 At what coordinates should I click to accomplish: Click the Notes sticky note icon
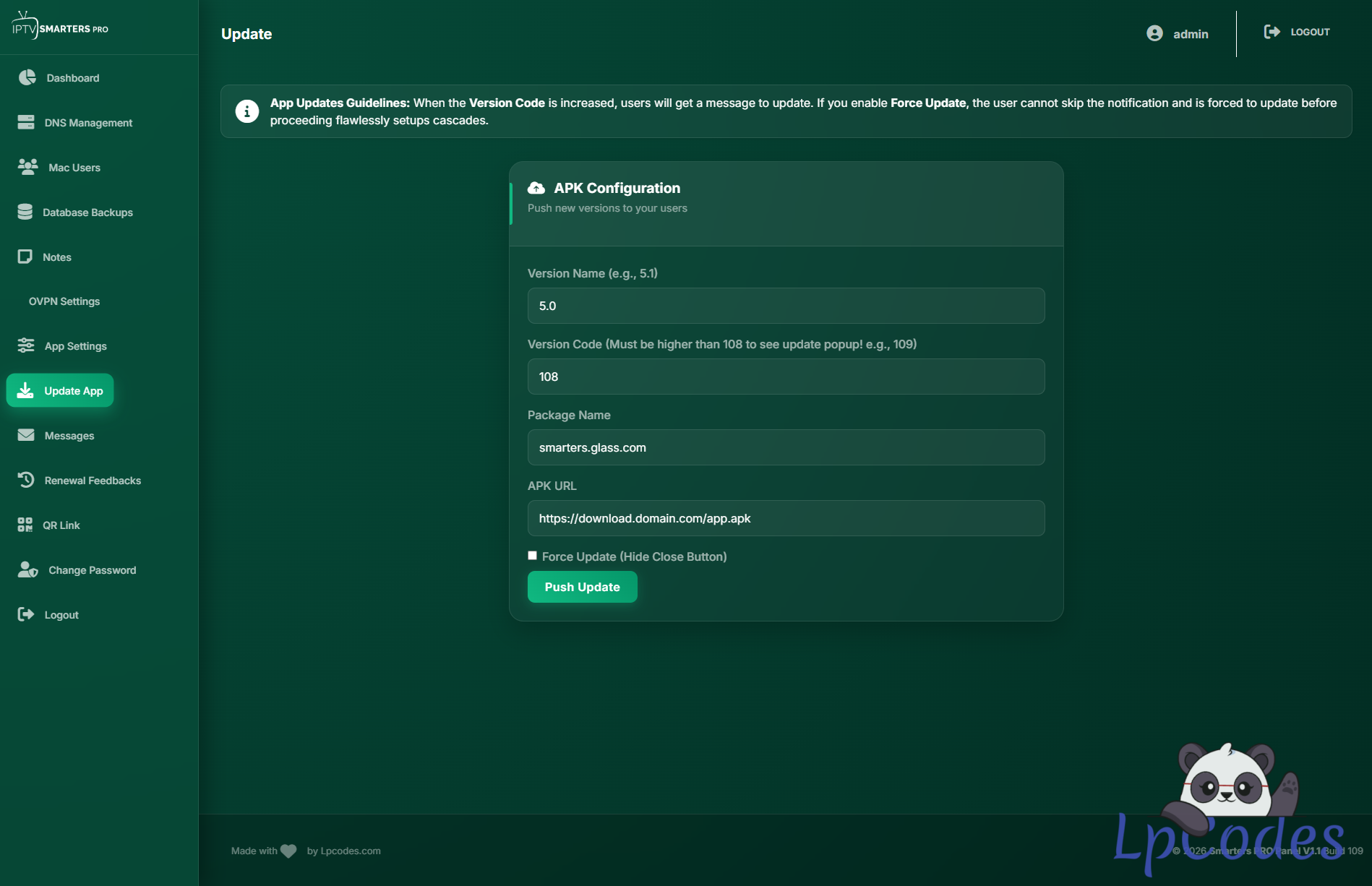point(25,257)
